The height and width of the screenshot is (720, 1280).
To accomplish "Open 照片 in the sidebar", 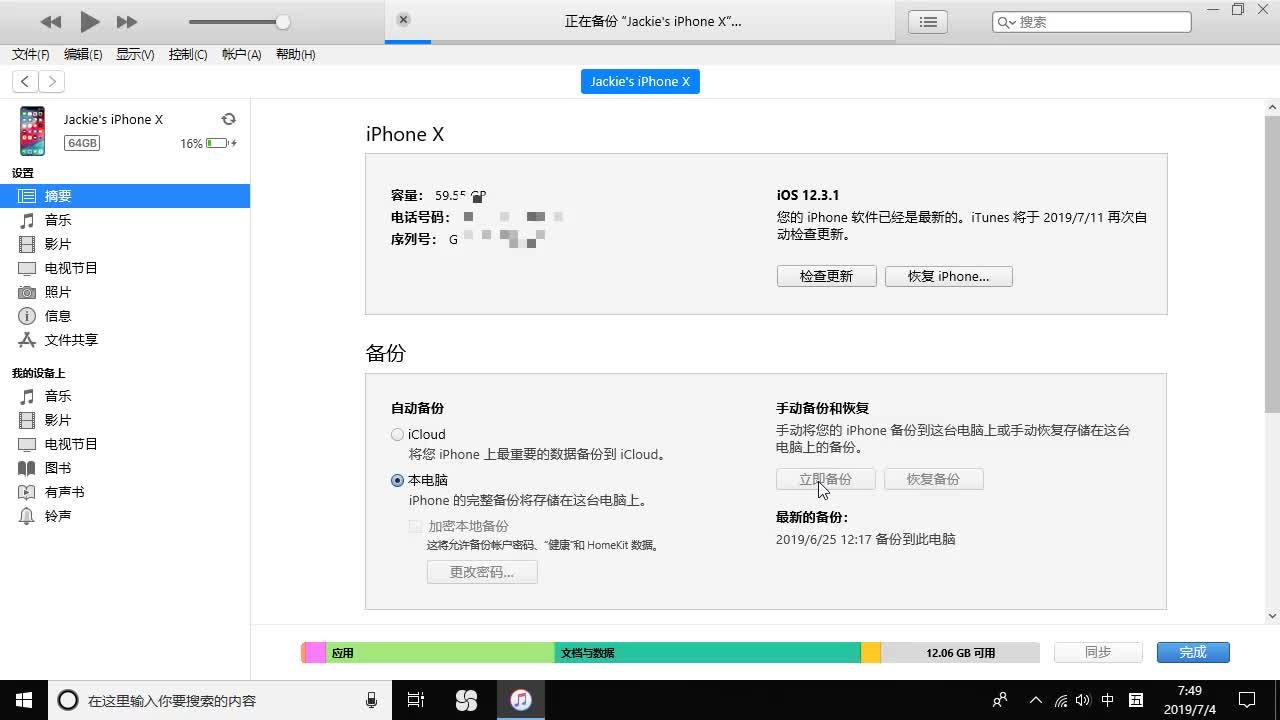I will [125, 292].
